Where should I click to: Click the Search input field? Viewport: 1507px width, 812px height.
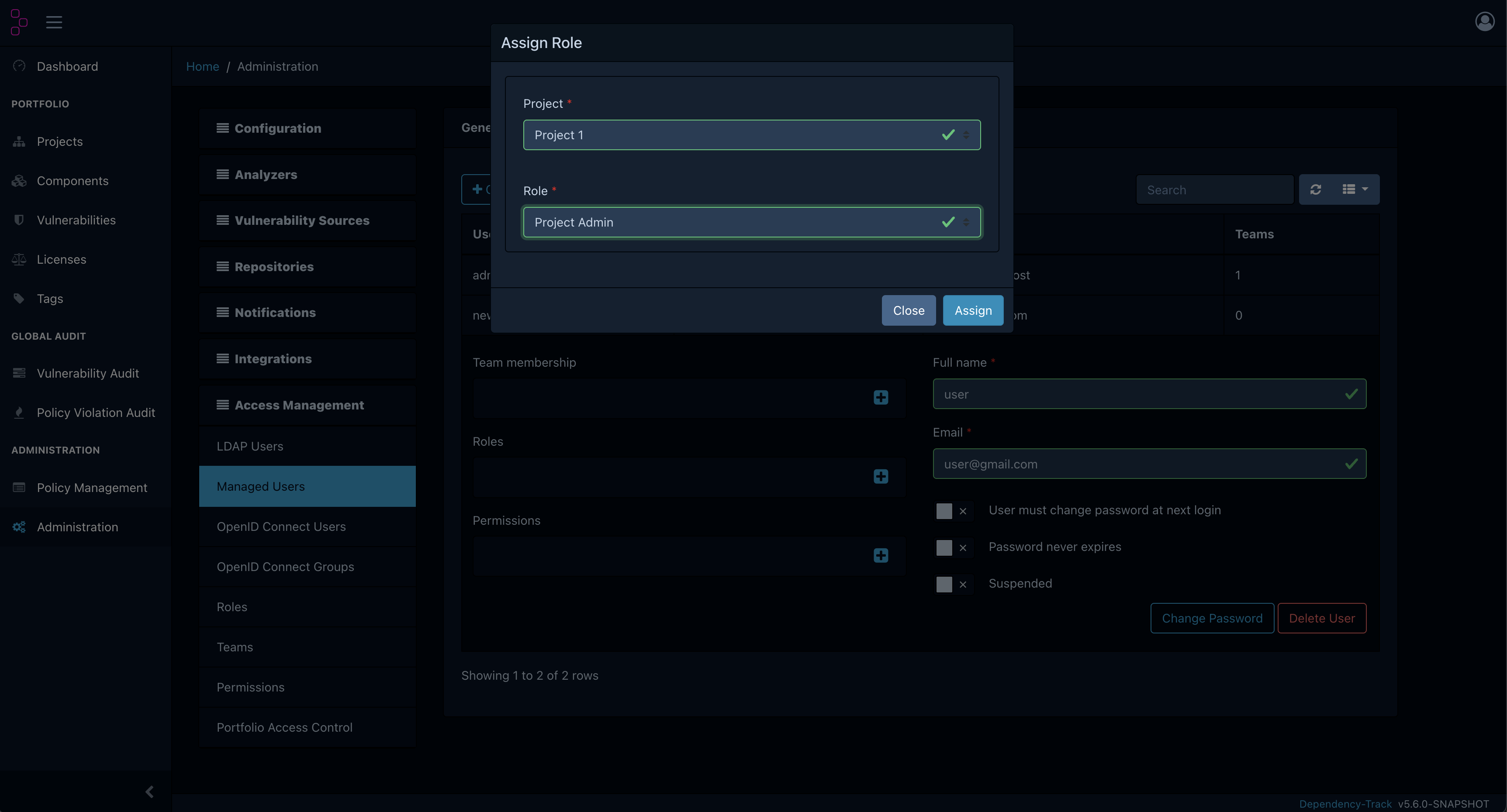click(x=1214, y=189)
